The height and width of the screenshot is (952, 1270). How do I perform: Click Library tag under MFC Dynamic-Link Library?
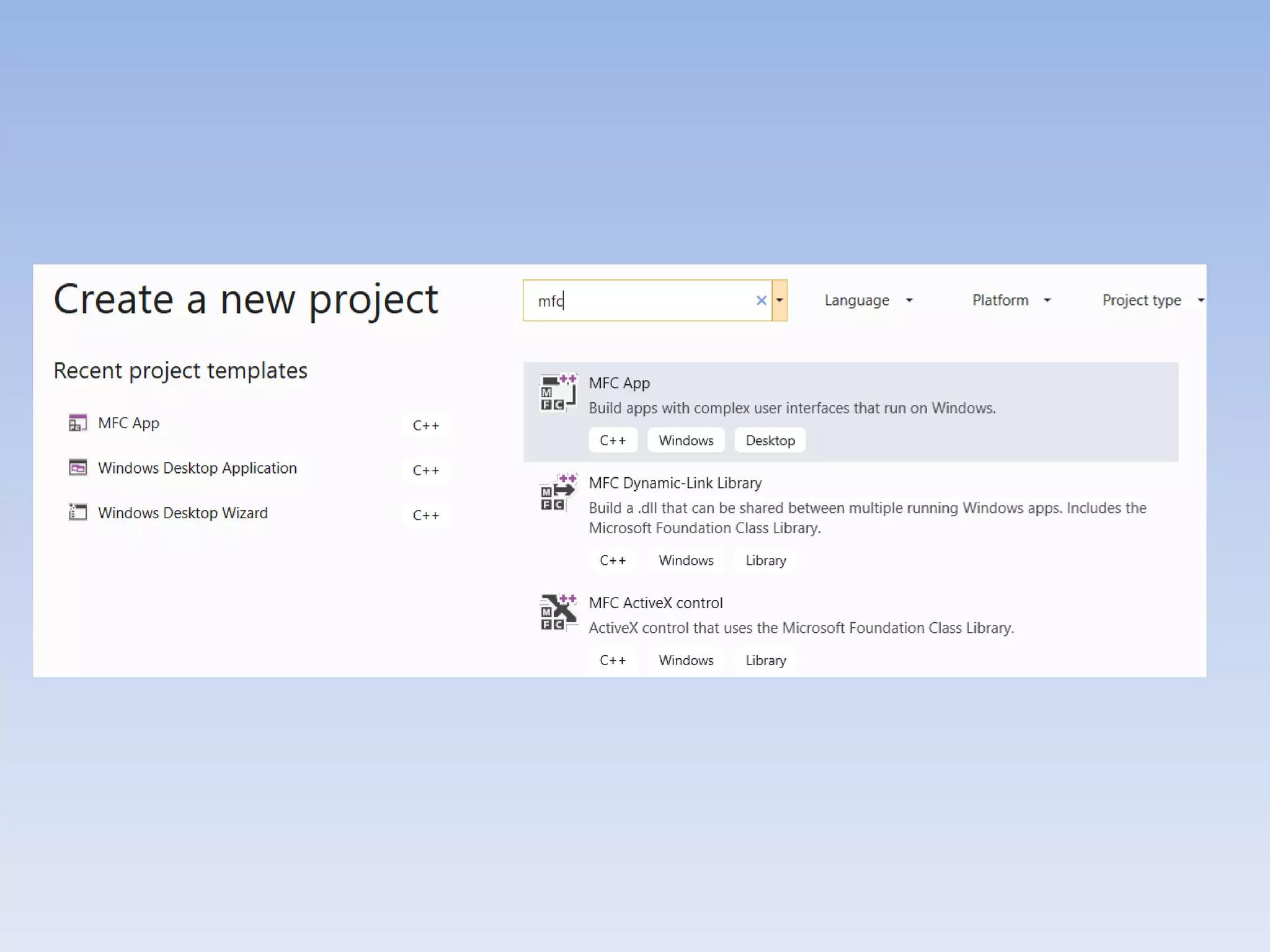coord(765,560)
